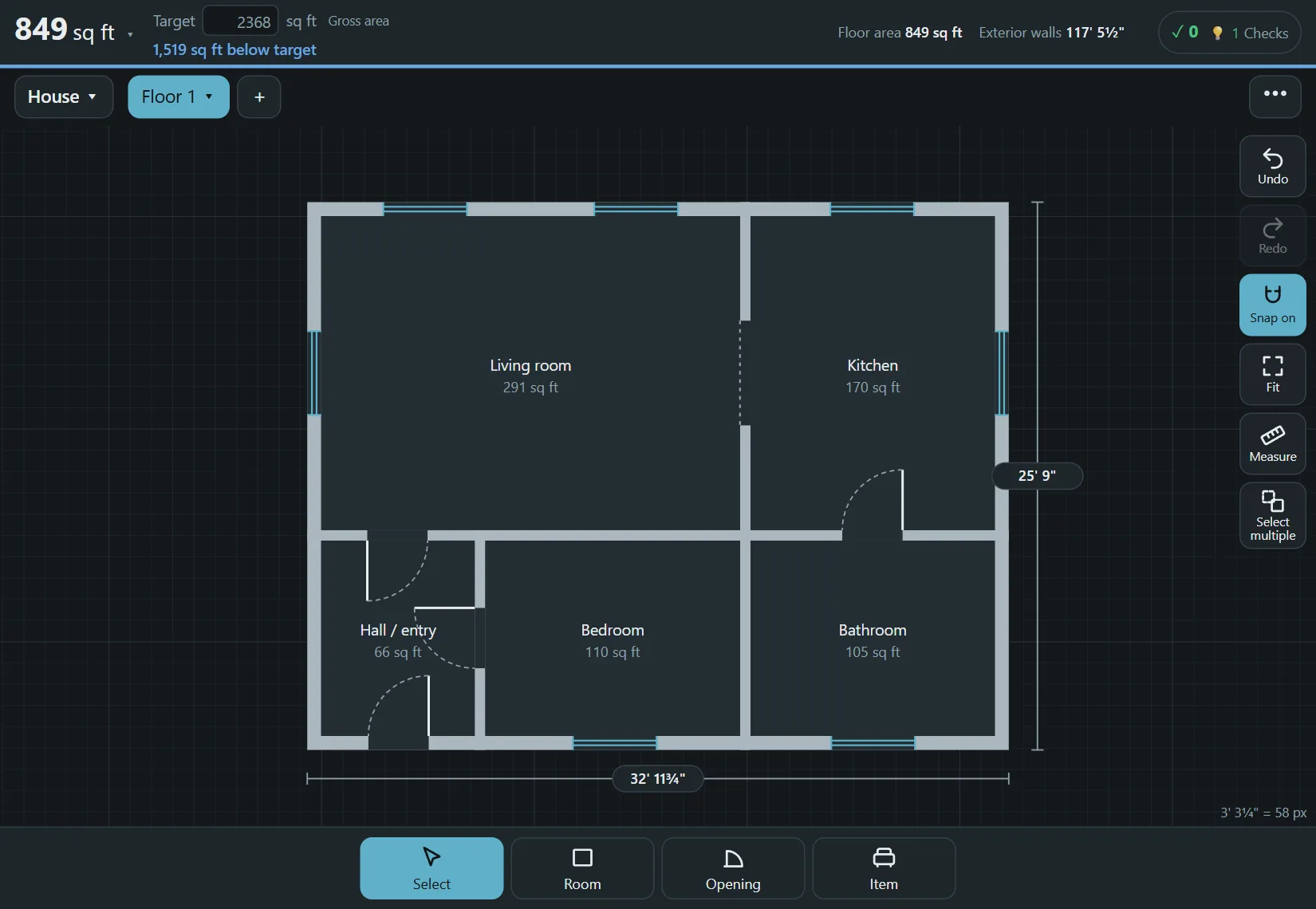Activate the Measure ruler tool
The width and height of the screenshot is (1316, 909).
(x=1272, y=443)
